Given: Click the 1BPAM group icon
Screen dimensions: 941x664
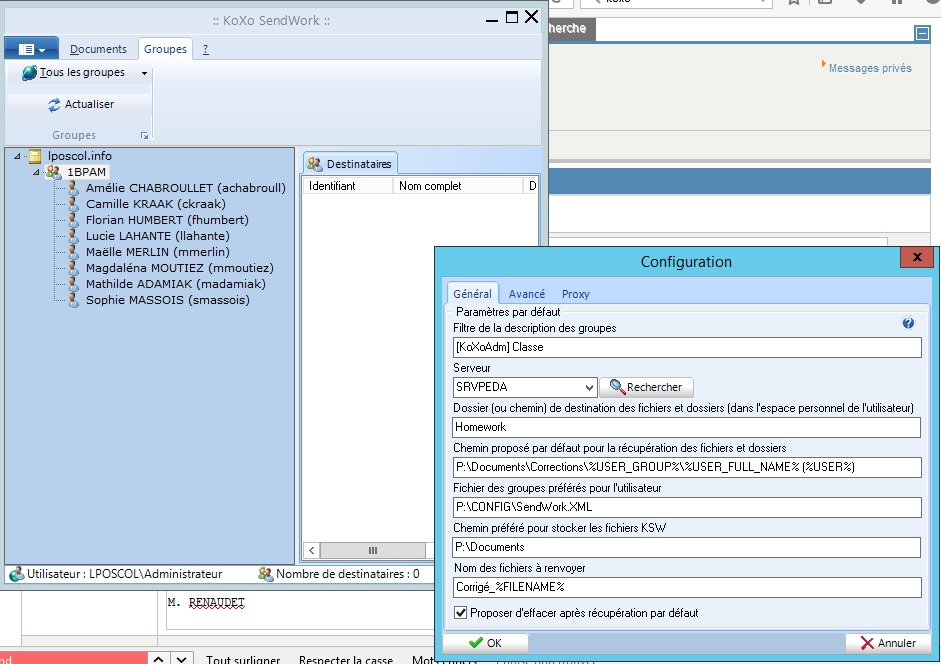Looking at the screenshot, I should point(54,172).
